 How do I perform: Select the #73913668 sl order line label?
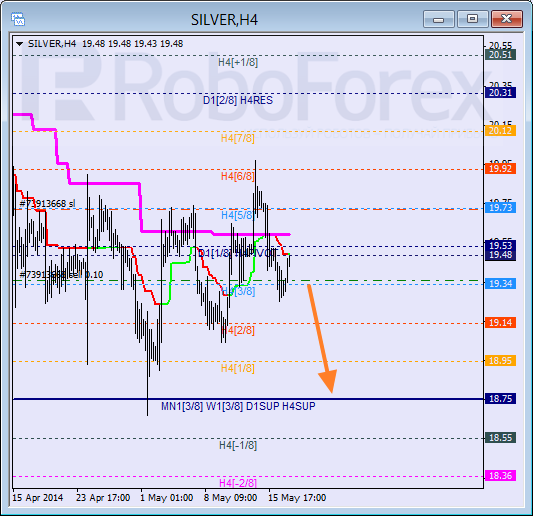[x=48, y=204]
